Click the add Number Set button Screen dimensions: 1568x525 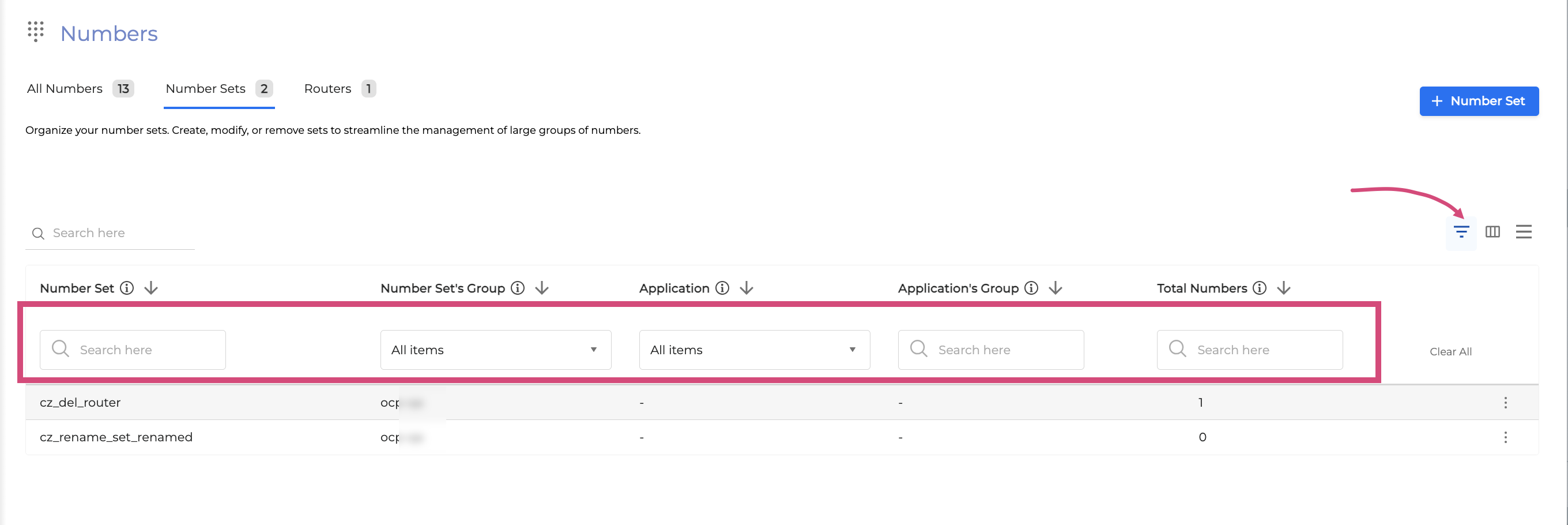(x=1479, y=101)
